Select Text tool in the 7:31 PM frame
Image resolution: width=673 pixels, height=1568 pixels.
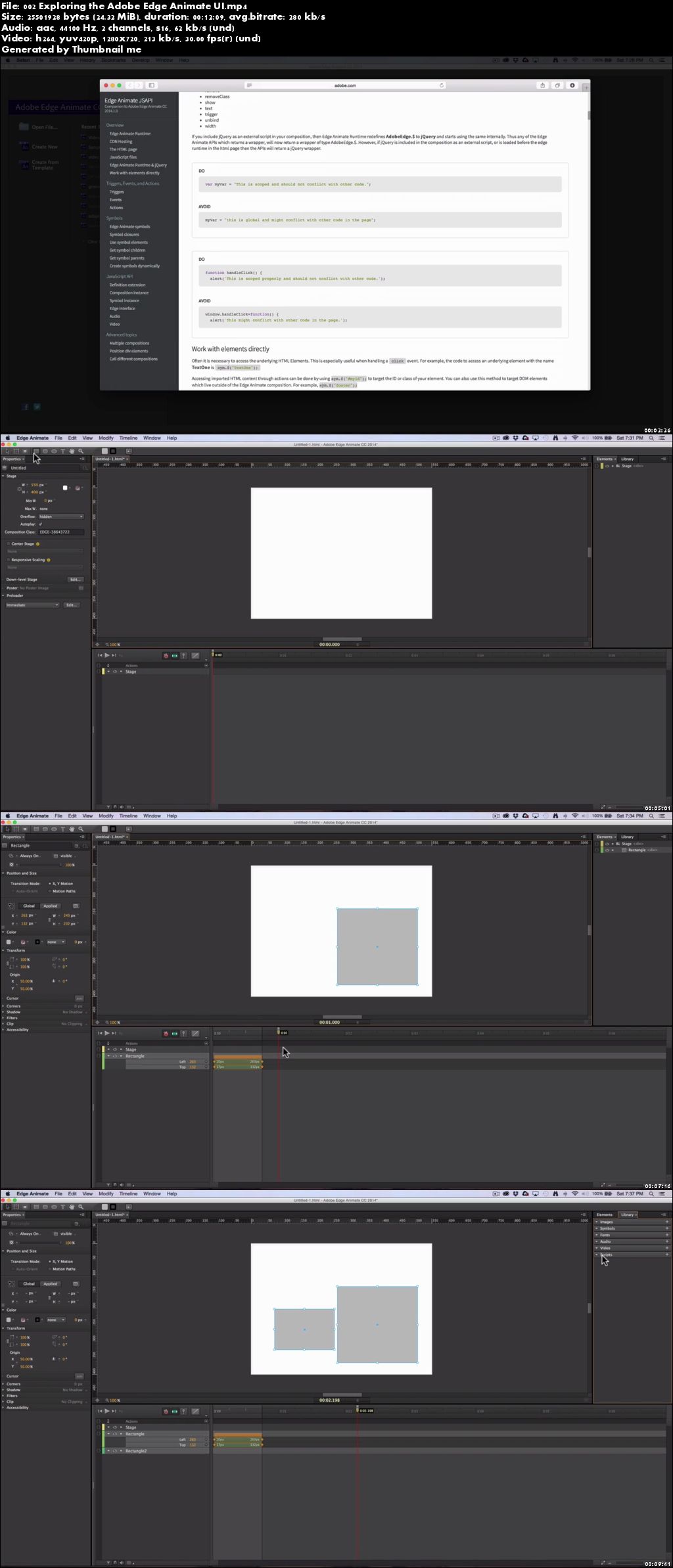pyautogui.click(x=62, y=451)
